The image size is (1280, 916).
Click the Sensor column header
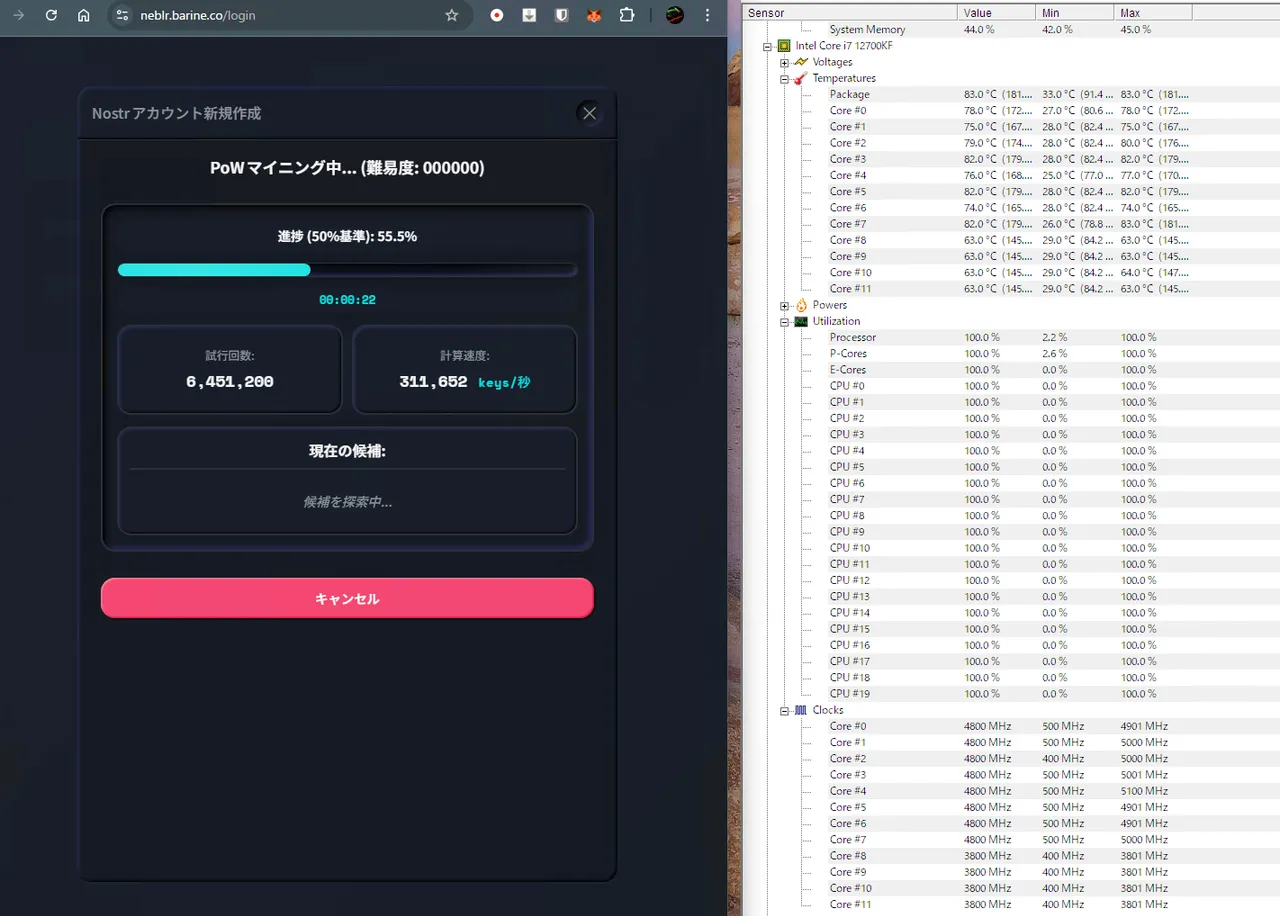(x=850, y=13)
